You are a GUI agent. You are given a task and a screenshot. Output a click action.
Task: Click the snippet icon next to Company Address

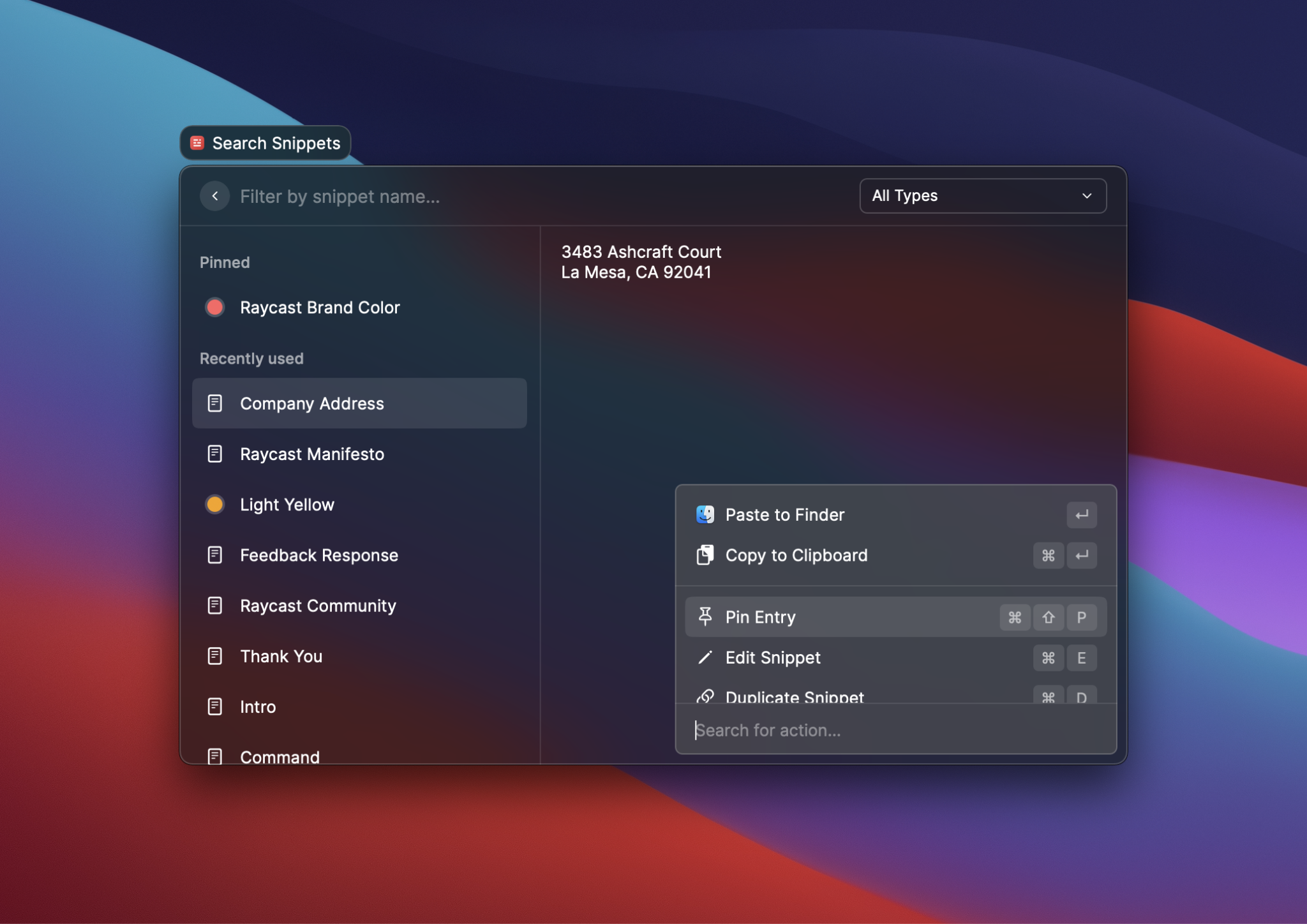click(x=215, y=403)
